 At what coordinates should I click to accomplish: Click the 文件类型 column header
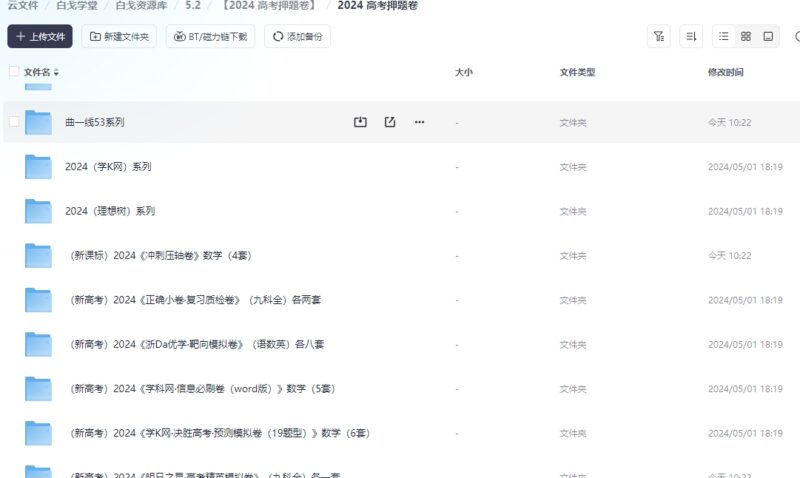(x=577, y=72)
